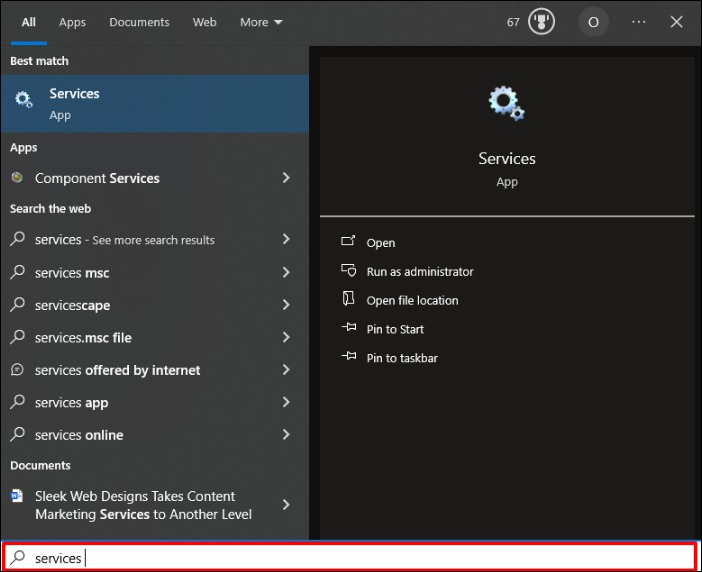702x572 pixels.
Task: Click the user account circle icon
Action: [593, 22]
